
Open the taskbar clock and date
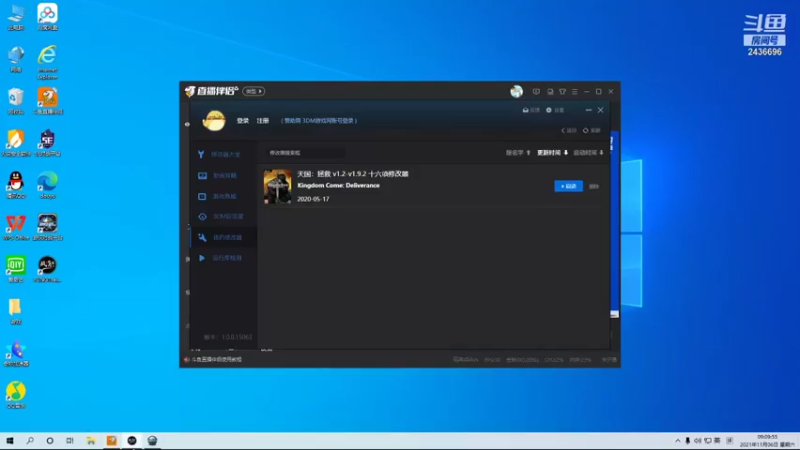[768, 441]
